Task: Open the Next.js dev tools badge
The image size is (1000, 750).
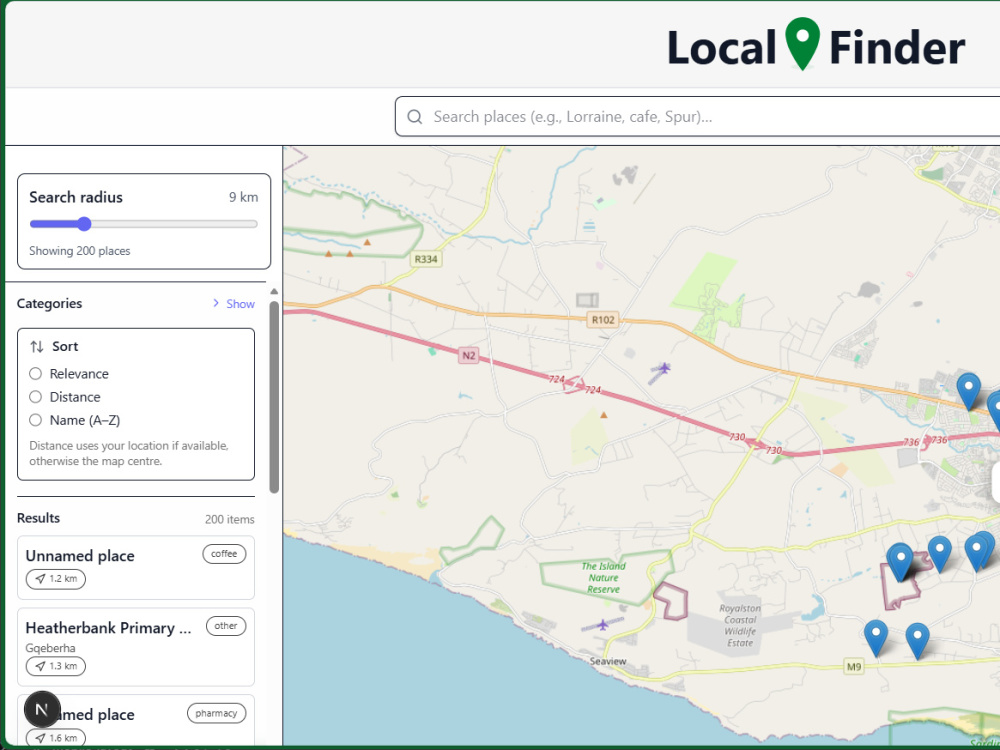Action: (42, 709)
